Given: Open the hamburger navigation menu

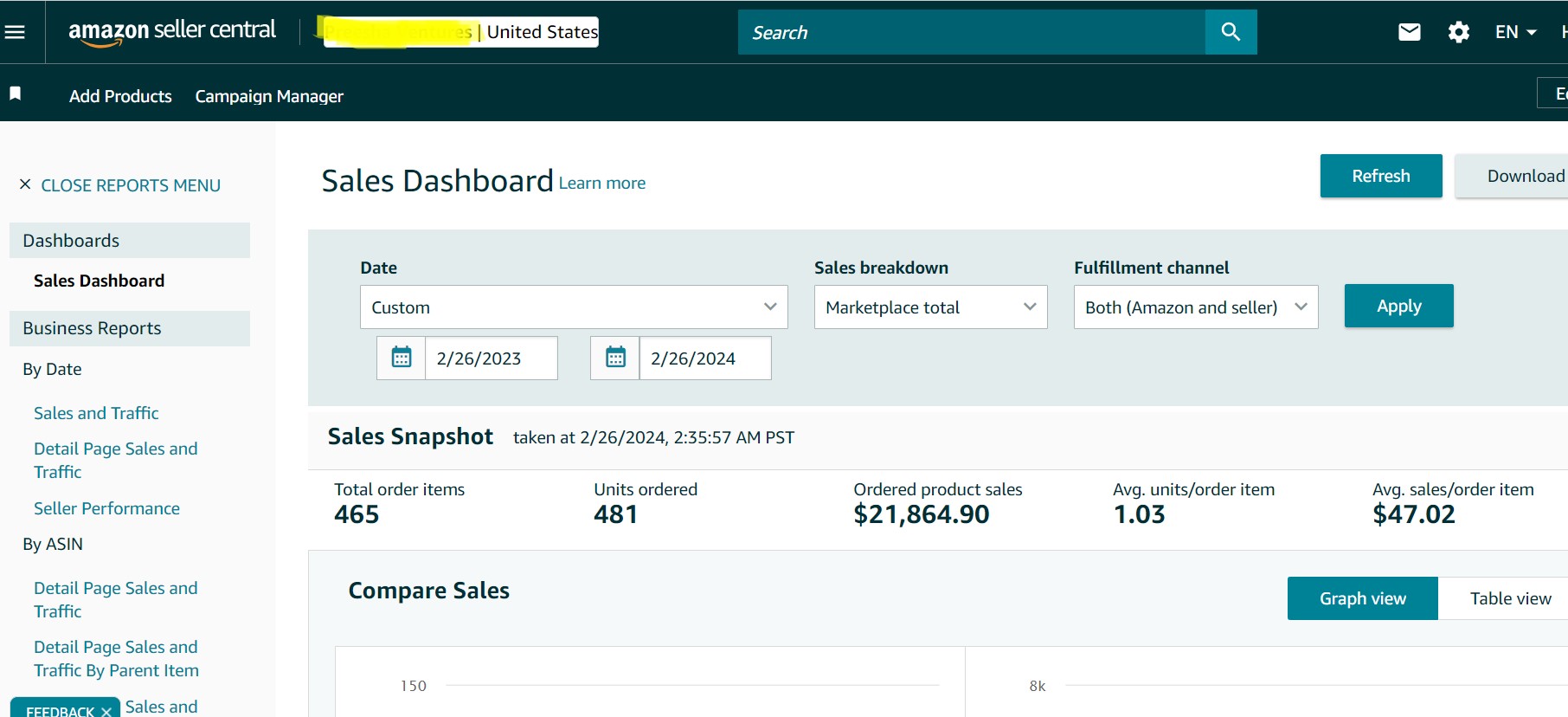Looking at the screenshot, I should pyautogui.click(x=15, y=32).
